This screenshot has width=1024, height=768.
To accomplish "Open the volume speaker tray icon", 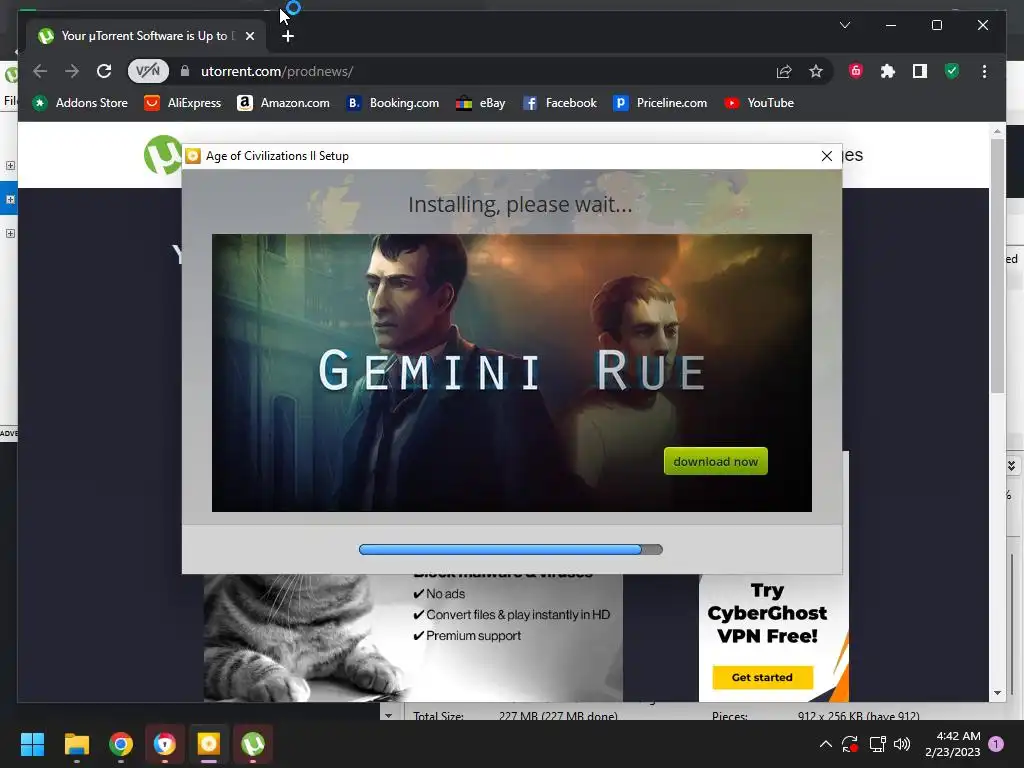I will point(902,744).
